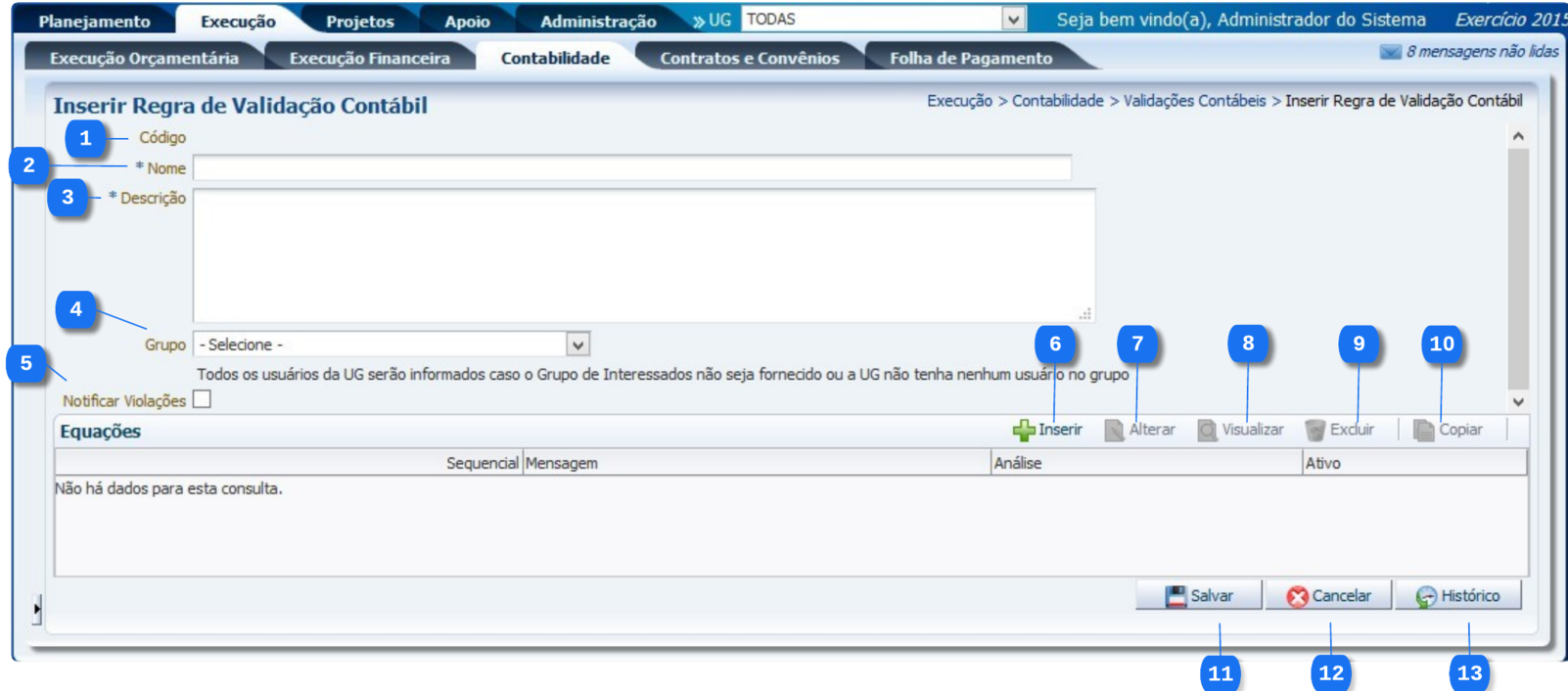Open the Grupo dropdown list
This screenshot has height=691, width=1568.
pos(577,345)
